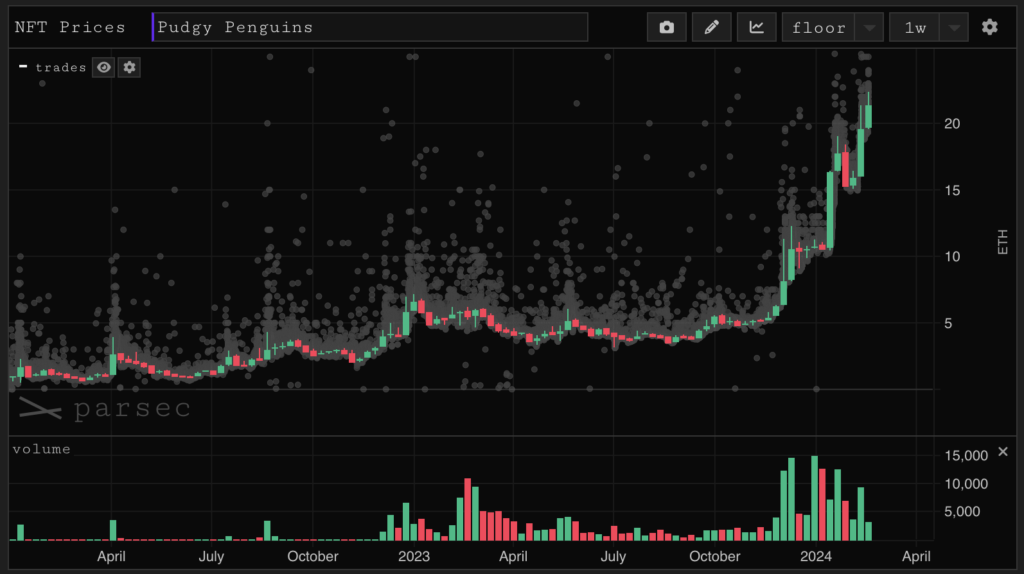Focus the Pudgy Penguins collection field
Image resolution: width=1024 pixels, height=574 pixels.
pos(370,27)
